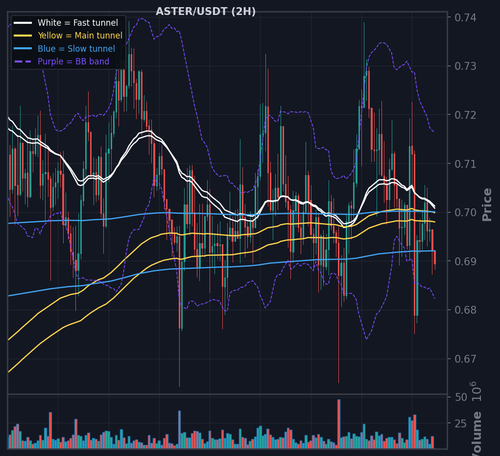
Task: Click the 0.69 price axis label
Action: [x=465, y=261]
